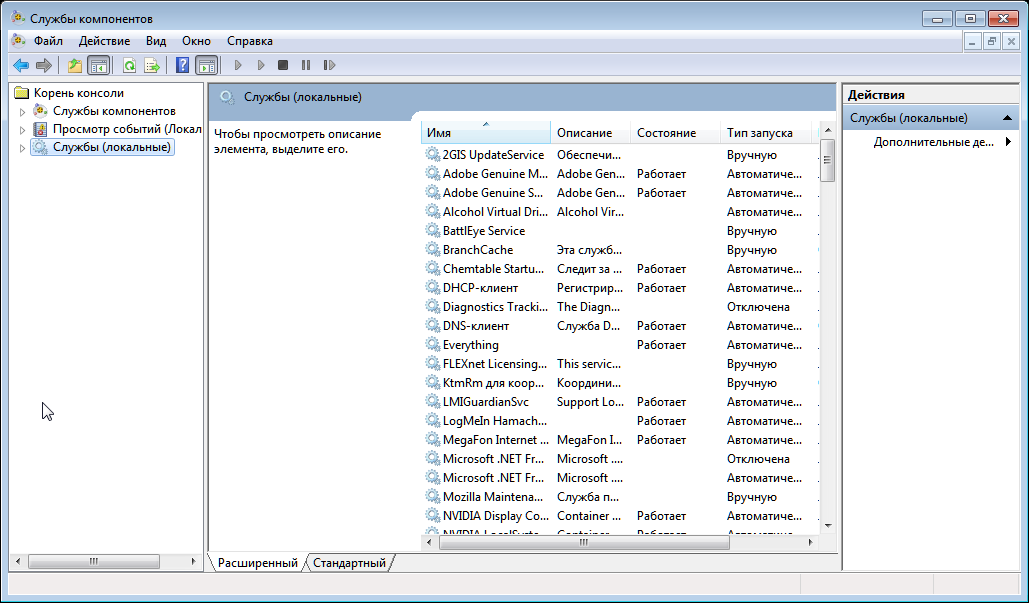Click services list horizontal scrollbar left arrow
Screen dimensions: 1029x603
click(429, 543)
